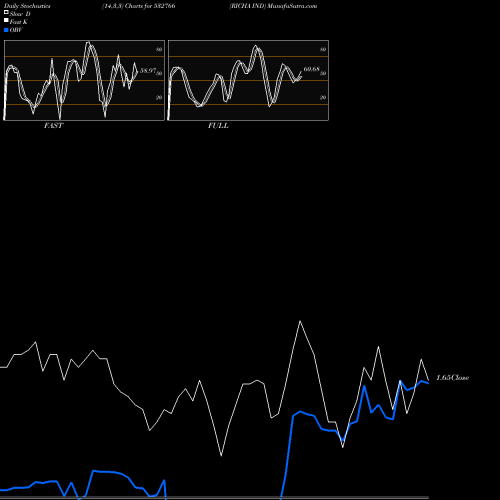This screenshot has height=500, width=500.
Task: Click the '(14,3,3) Charts for 532766' heading
Action: pos(139,6)
